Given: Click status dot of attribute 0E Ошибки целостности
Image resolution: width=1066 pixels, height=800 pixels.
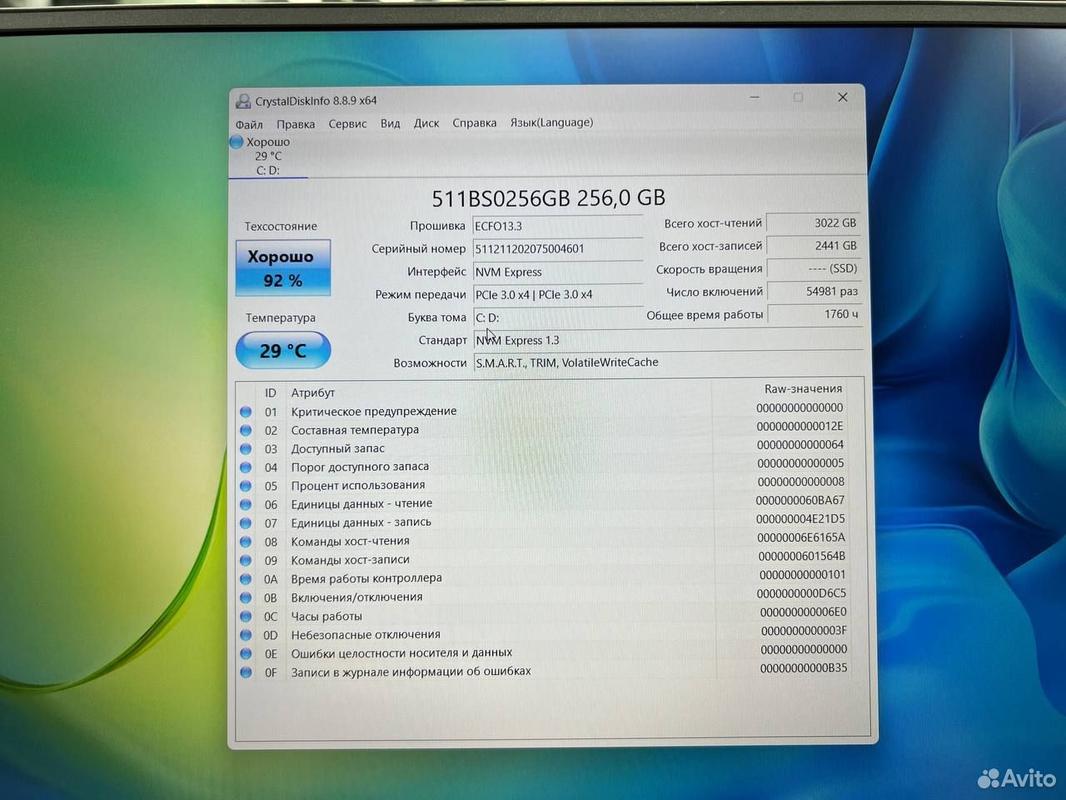Looking at the screenshot, I should coord(246,653).
